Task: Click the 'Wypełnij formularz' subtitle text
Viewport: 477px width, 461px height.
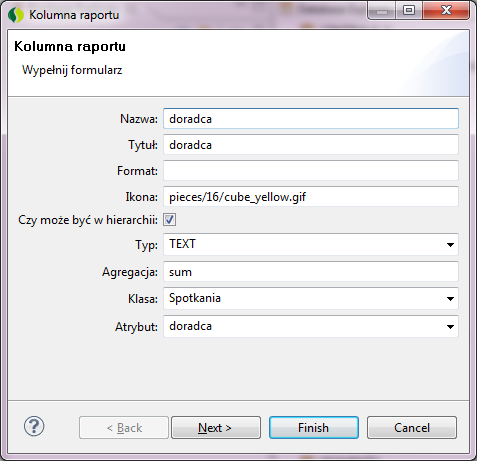Action: point(72,70)
